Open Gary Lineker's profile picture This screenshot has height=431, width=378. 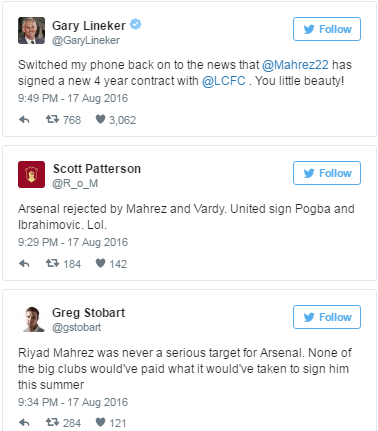point(31,31)
